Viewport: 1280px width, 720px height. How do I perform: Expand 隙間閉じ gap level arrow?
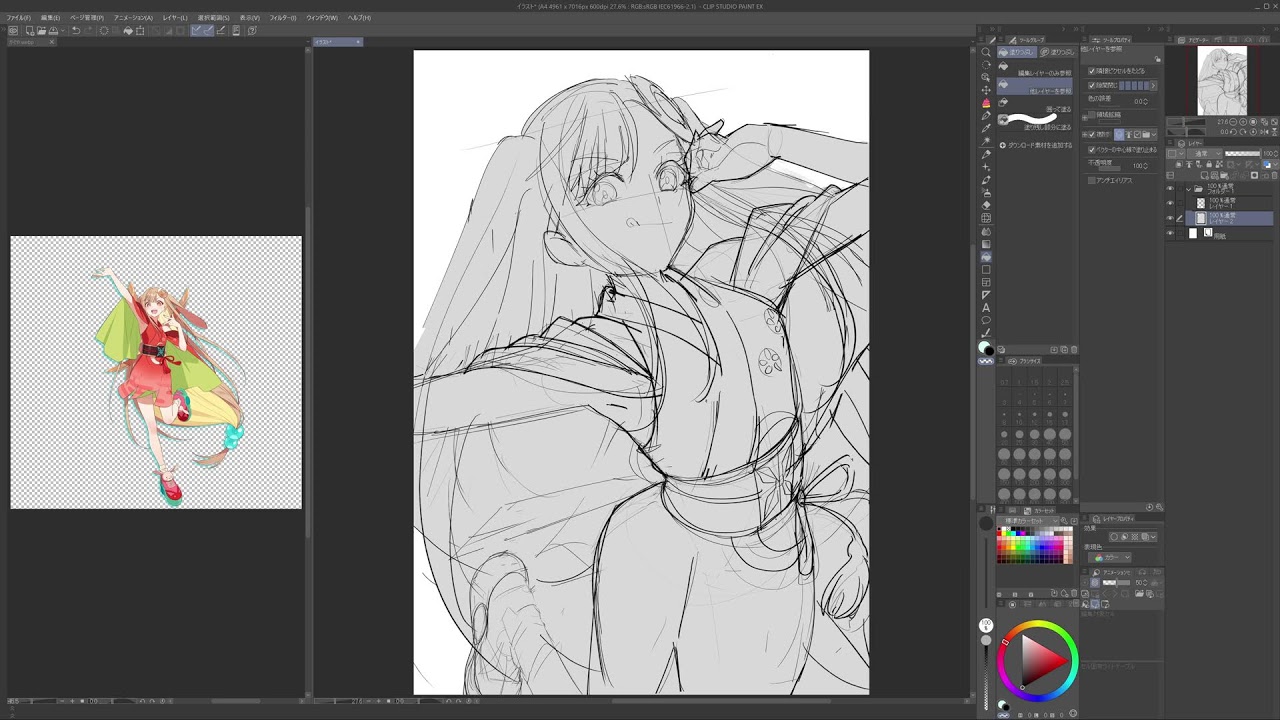click(1153, 85)
